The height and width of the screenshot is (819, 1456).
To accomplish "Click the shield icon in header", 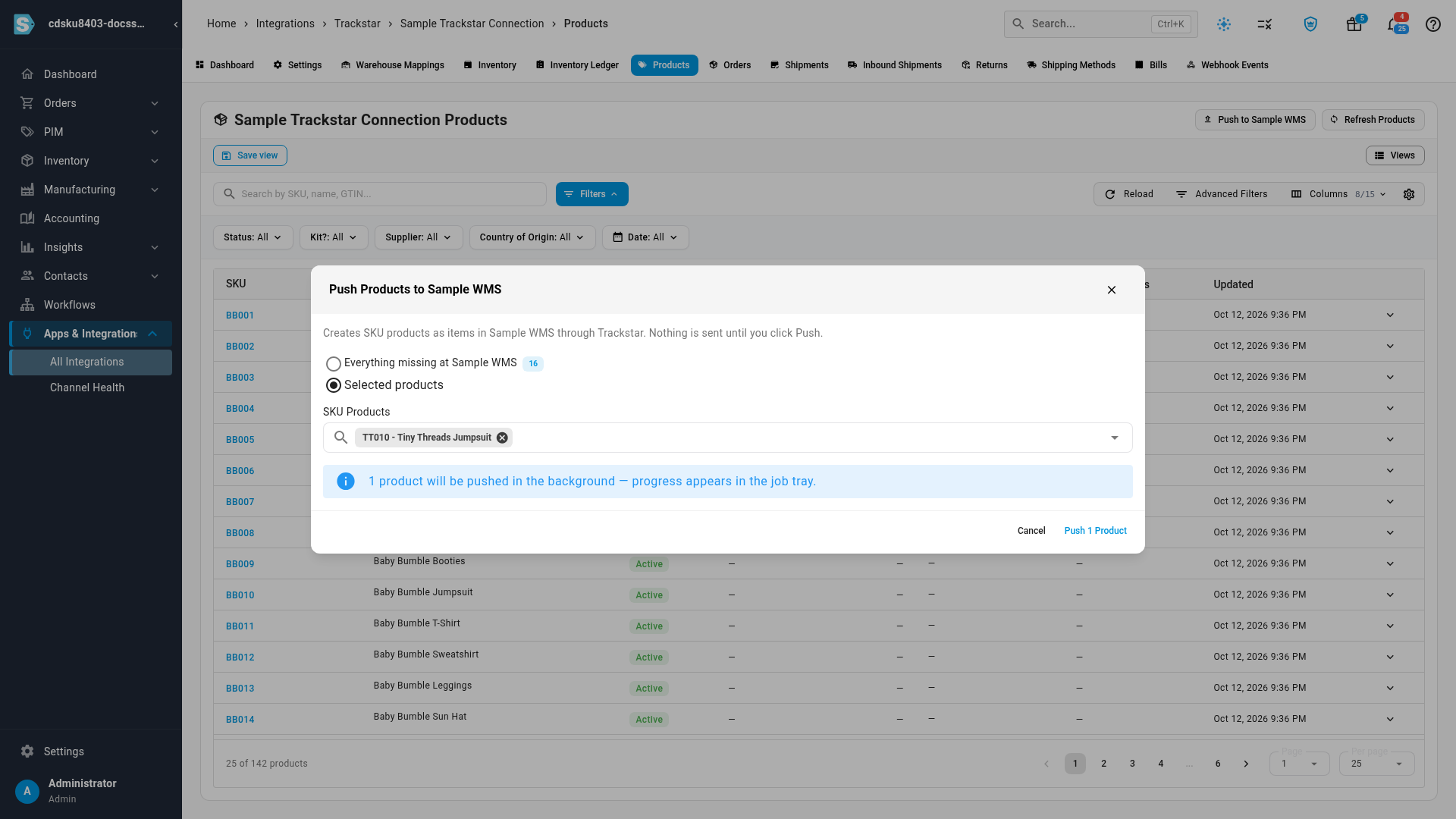I will (x=1310, y=24).
